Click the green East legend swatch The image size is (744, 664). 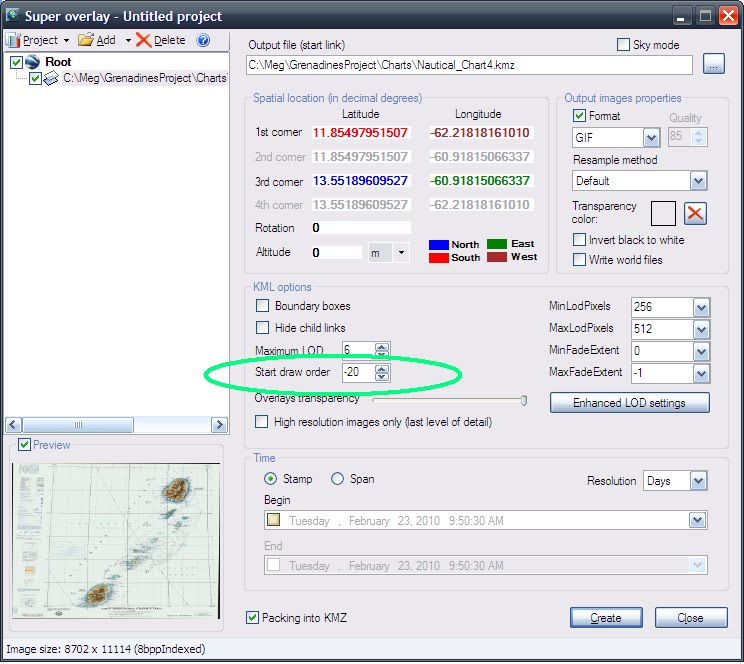497,244
